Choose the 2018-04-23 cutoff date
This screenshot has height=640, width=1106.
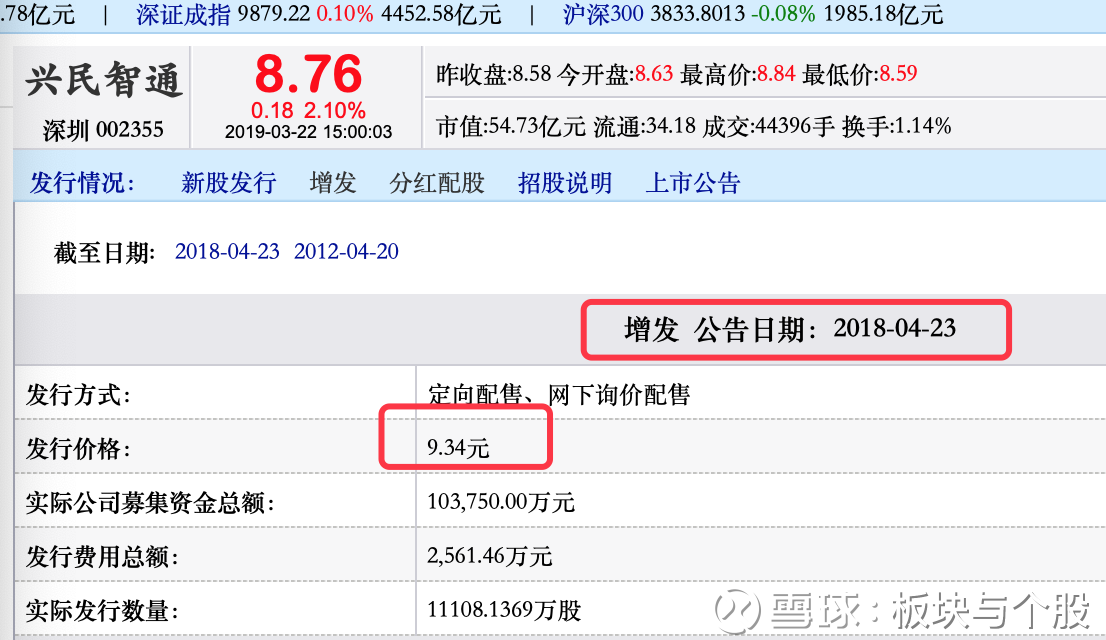click(227, 251)
